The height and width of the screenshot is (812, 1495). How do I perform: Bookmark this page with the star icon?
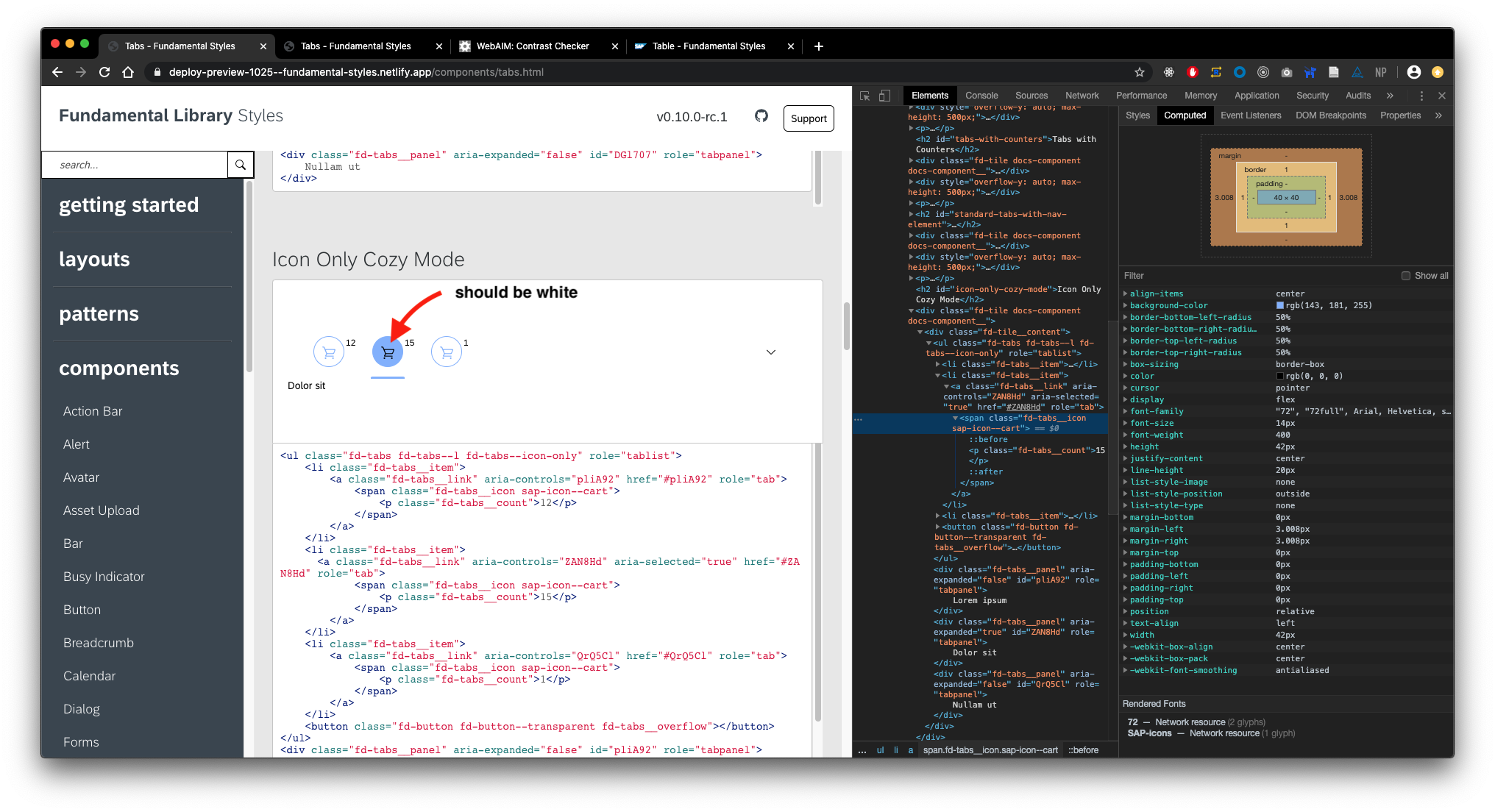[1140, 72]
